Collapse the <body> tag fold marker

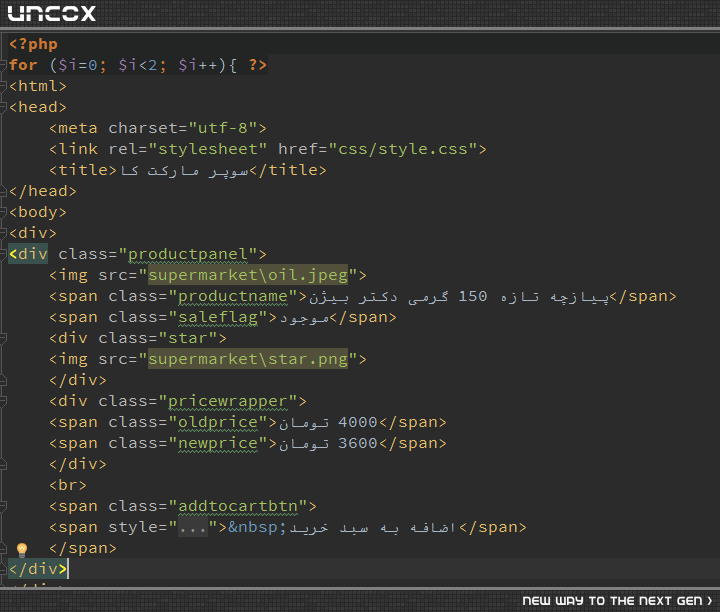coord(3,213)
